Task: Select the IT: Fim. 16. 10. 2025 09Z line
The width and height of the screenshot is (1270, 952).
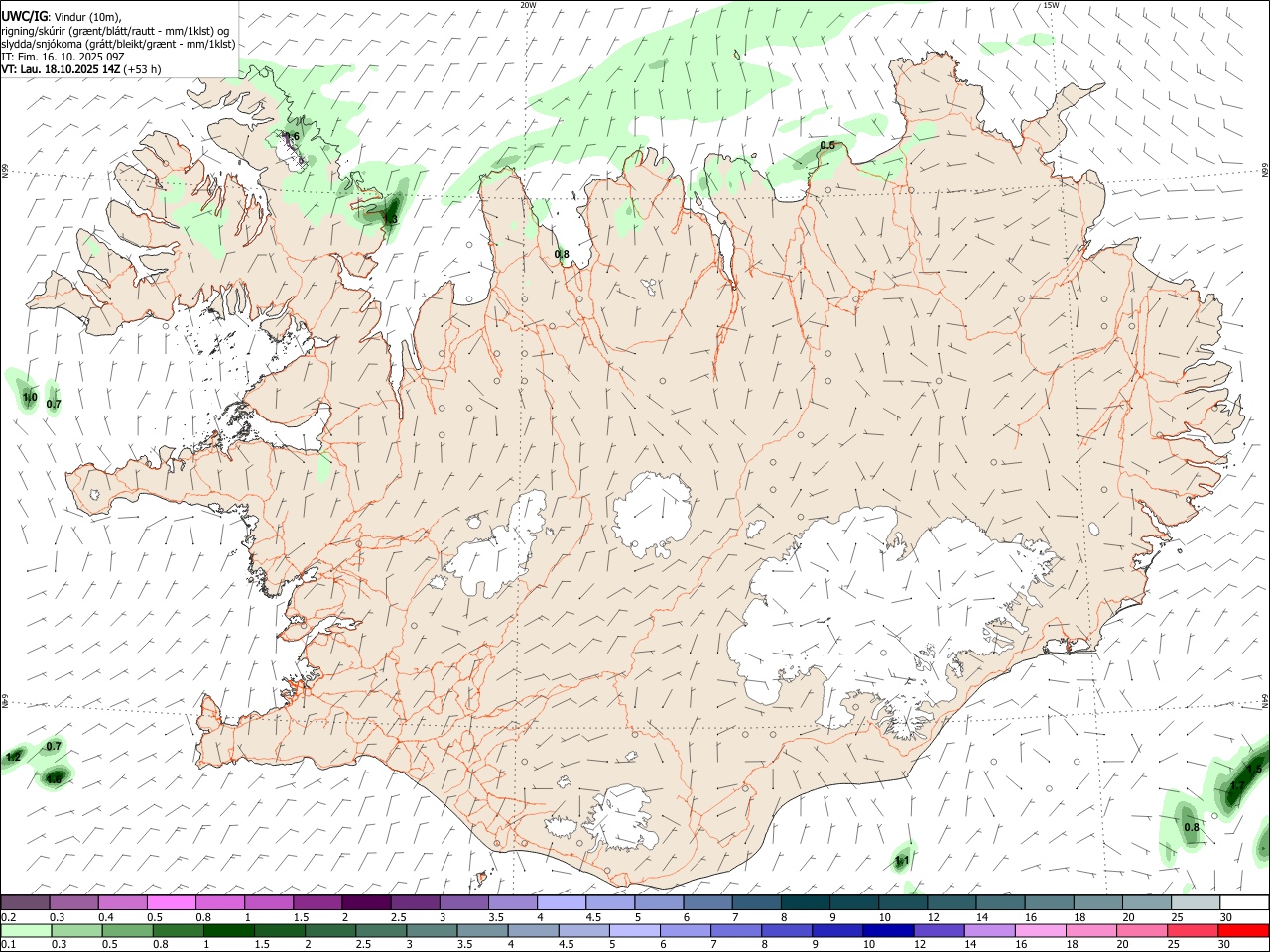Action: (x=63, y=57)
